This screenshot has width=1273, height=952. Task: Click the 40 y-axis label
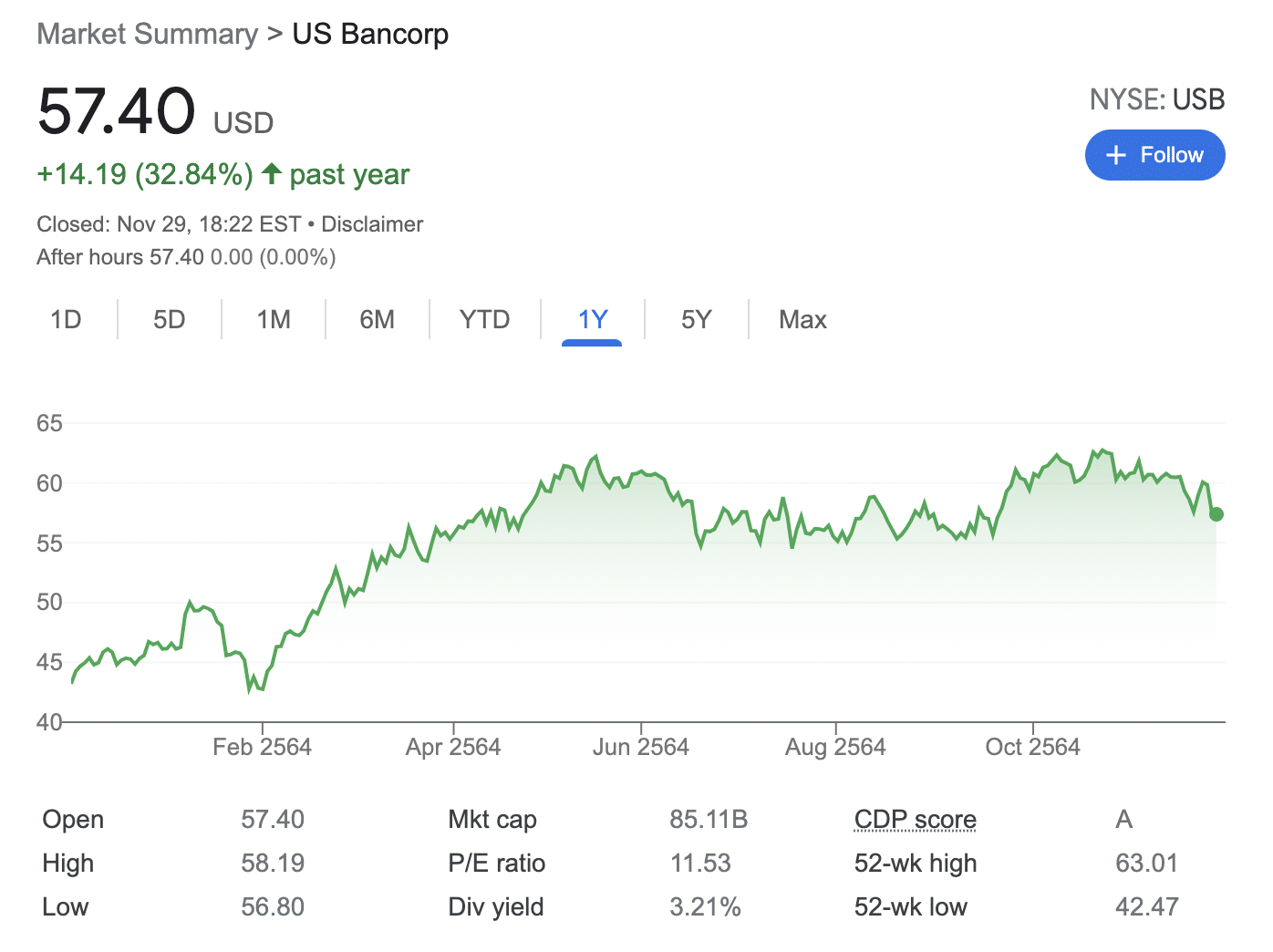tap(49, 722)
